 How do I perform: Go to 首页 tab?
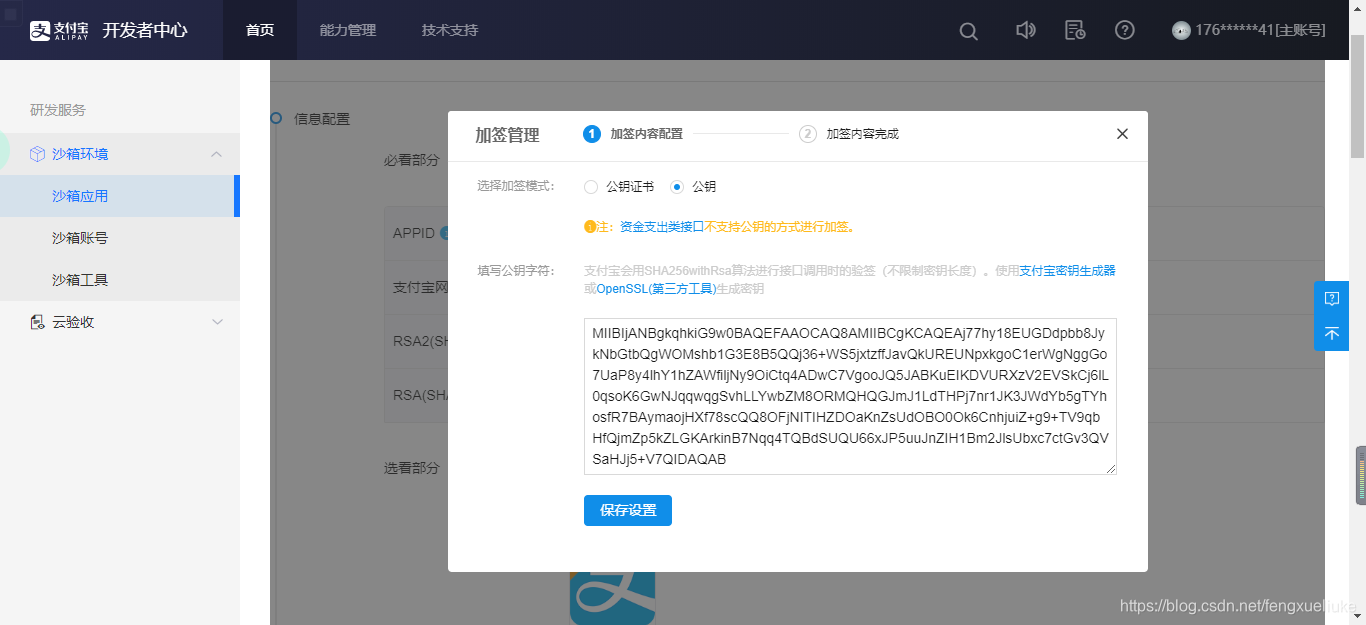pos(260,30)
